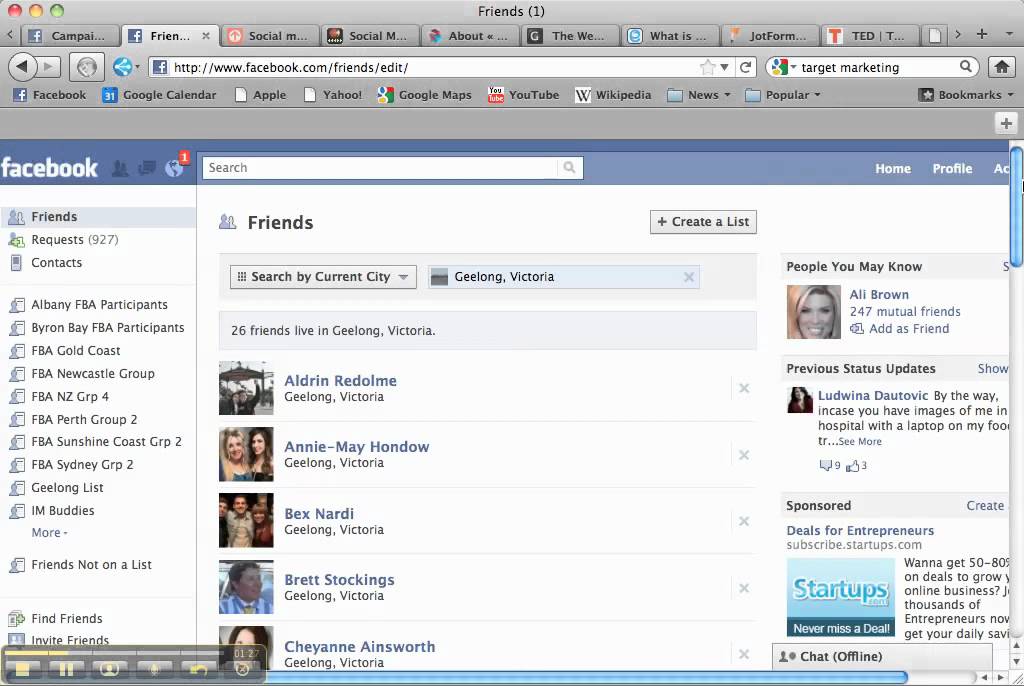
Task: Open address bar history dropdown arrow
Action: pyautogui.click(x=724, y=67)
